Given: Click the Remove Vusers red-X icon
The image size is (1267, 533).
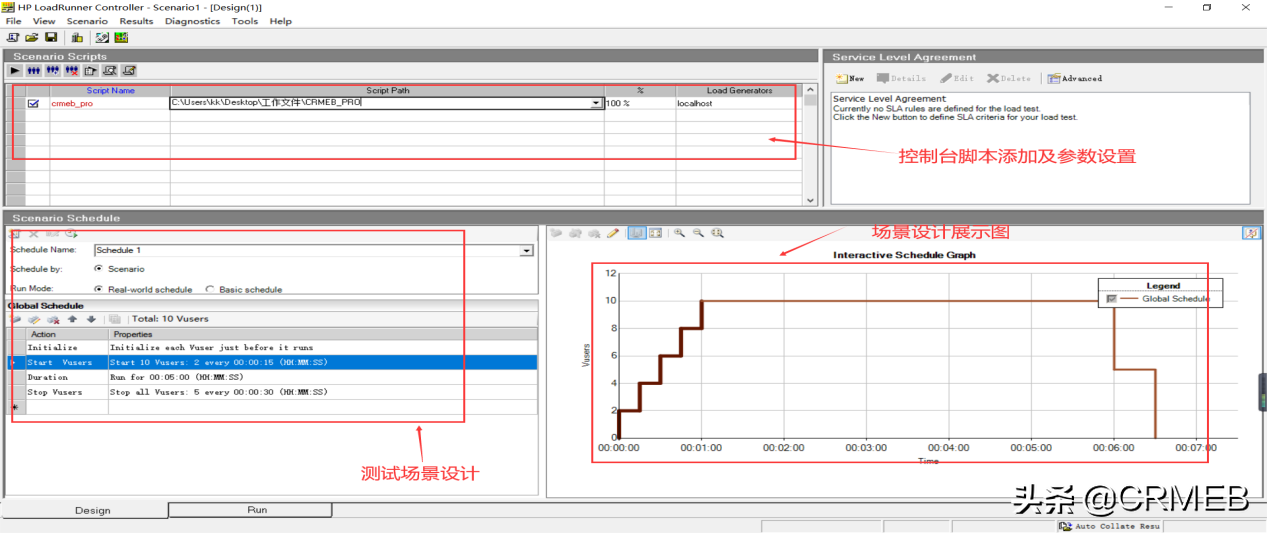Looking at the screenshot, I should pyautogui.click(x=72, y=71).
